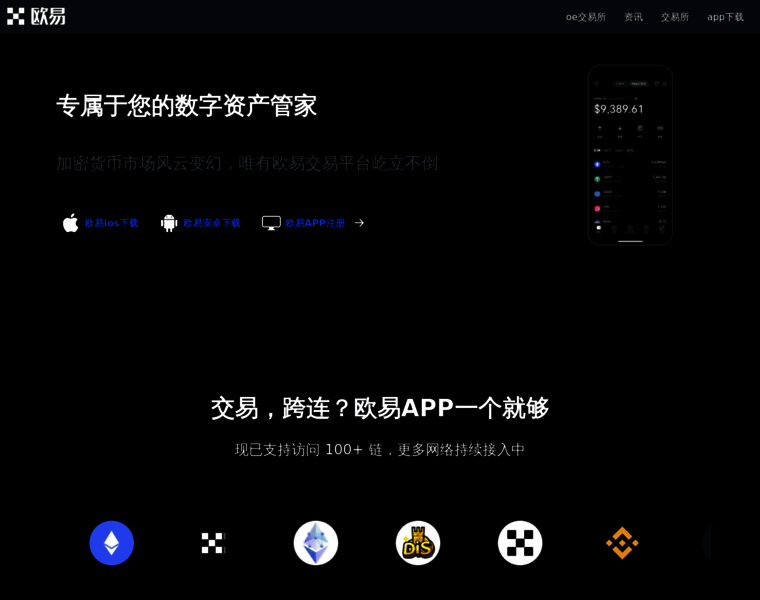Click the subtitle 加密货币市场风云变幻
The image size is (760, 600).
pyautogui.click(x=139, y=163)
